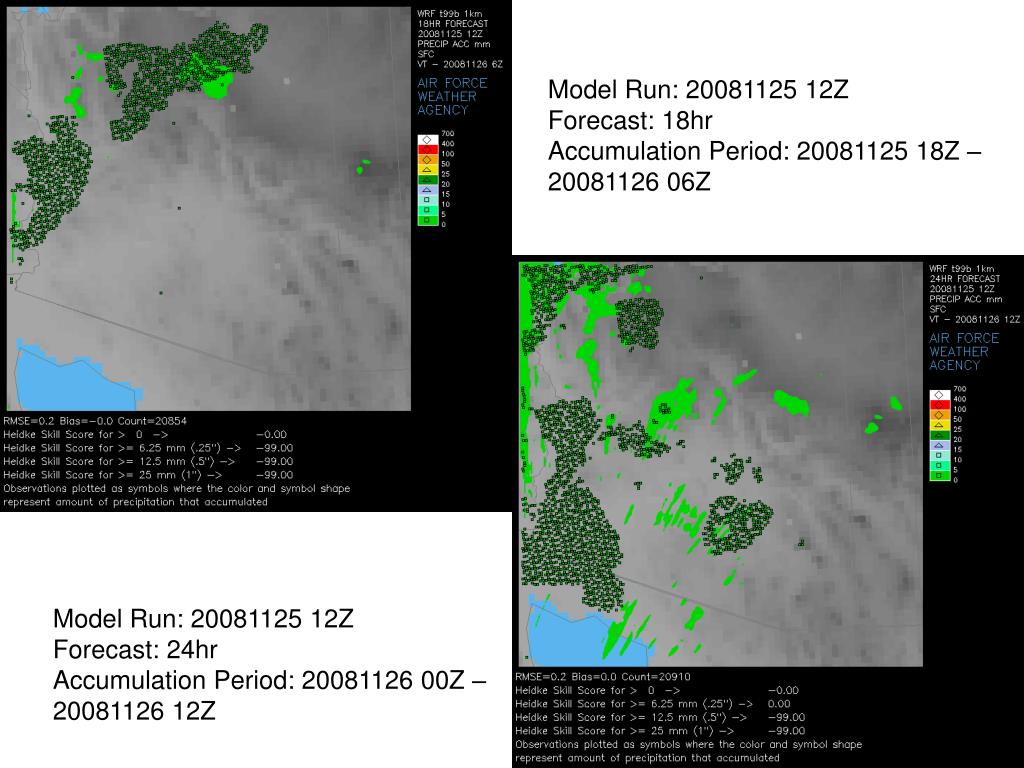
Task: Select the 6.25 mm Heidke score line under 24HR map
Action: pyautogui.click(x=653, y=704)
